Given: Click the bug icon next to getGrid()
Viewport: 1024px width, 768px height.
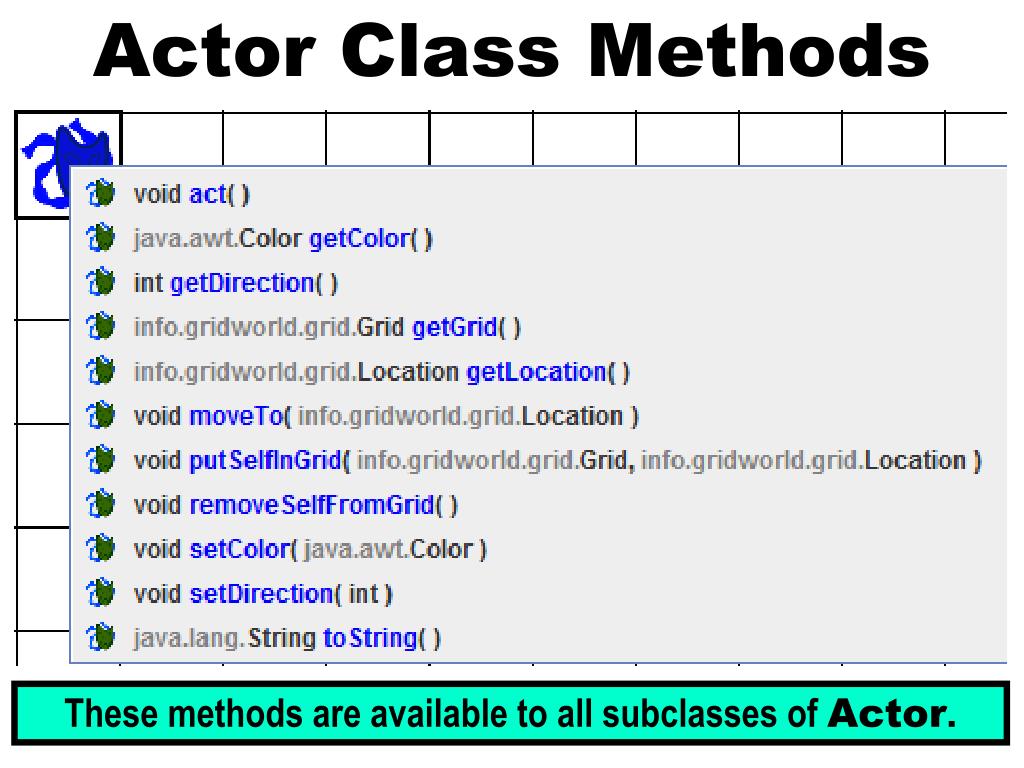Looking at the screenshot, I should click(x=101, y=327).
